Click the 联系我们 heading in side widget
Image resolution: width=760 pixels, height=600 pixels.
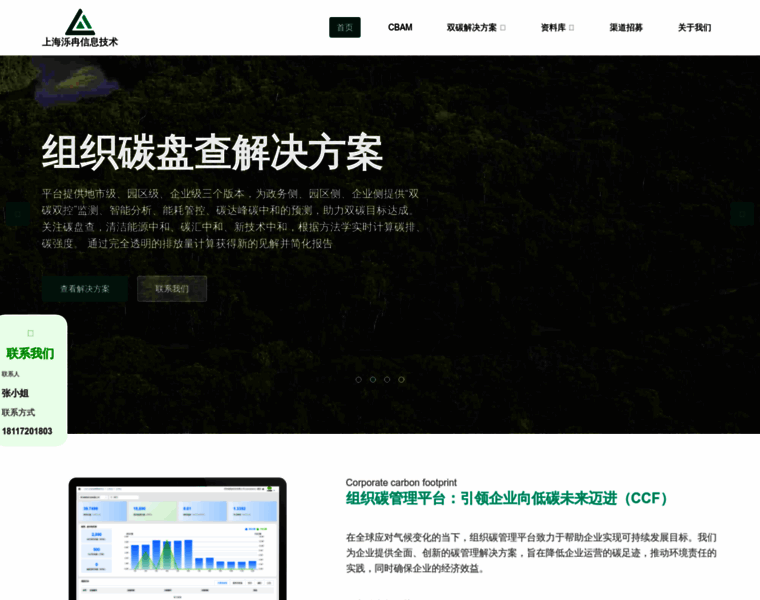click(30, 353)
